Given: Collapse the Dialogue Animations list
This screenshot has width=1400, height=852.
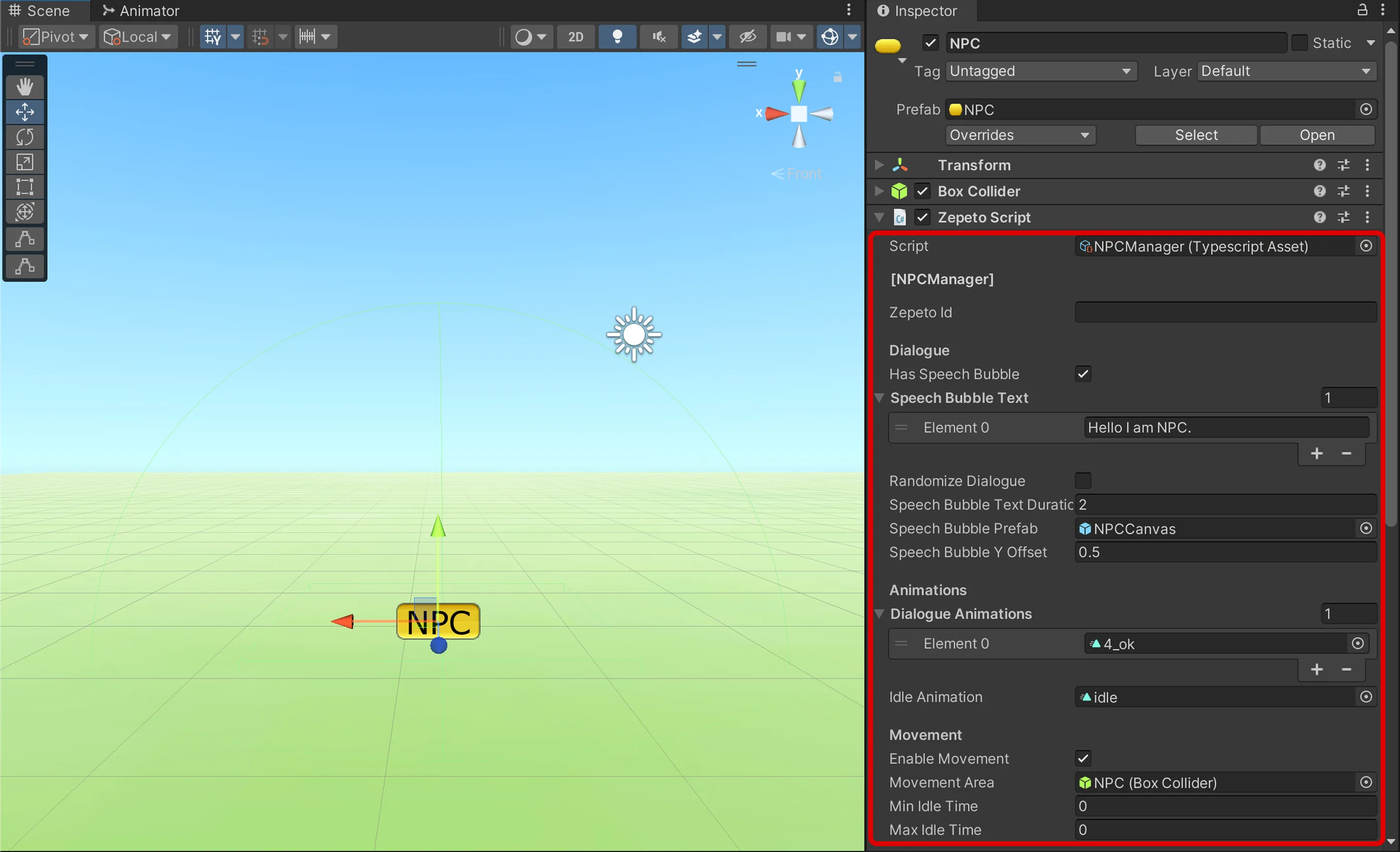Looking at the screenshot, I should click(879, 614).
